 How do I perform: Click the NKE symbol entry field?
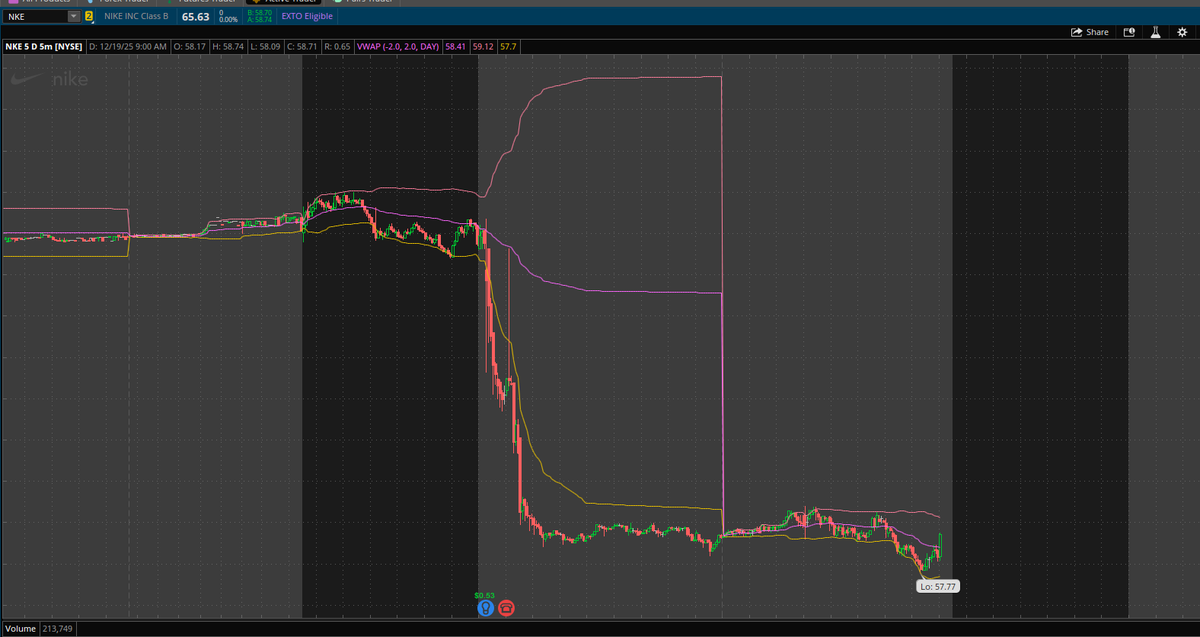tap(35, 17)
